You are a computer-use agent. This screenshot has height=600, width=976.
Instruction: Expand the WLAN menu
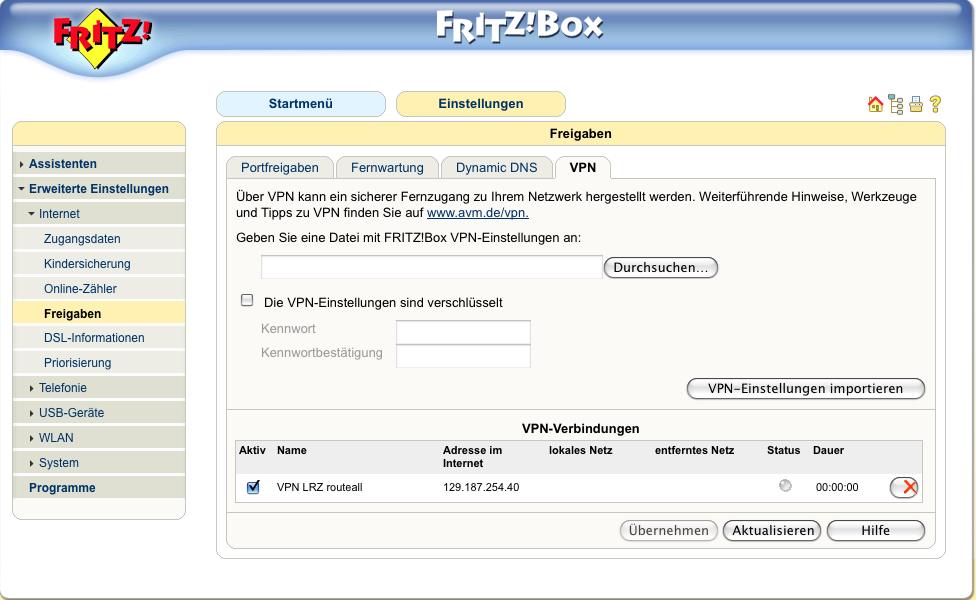point(56,438)
